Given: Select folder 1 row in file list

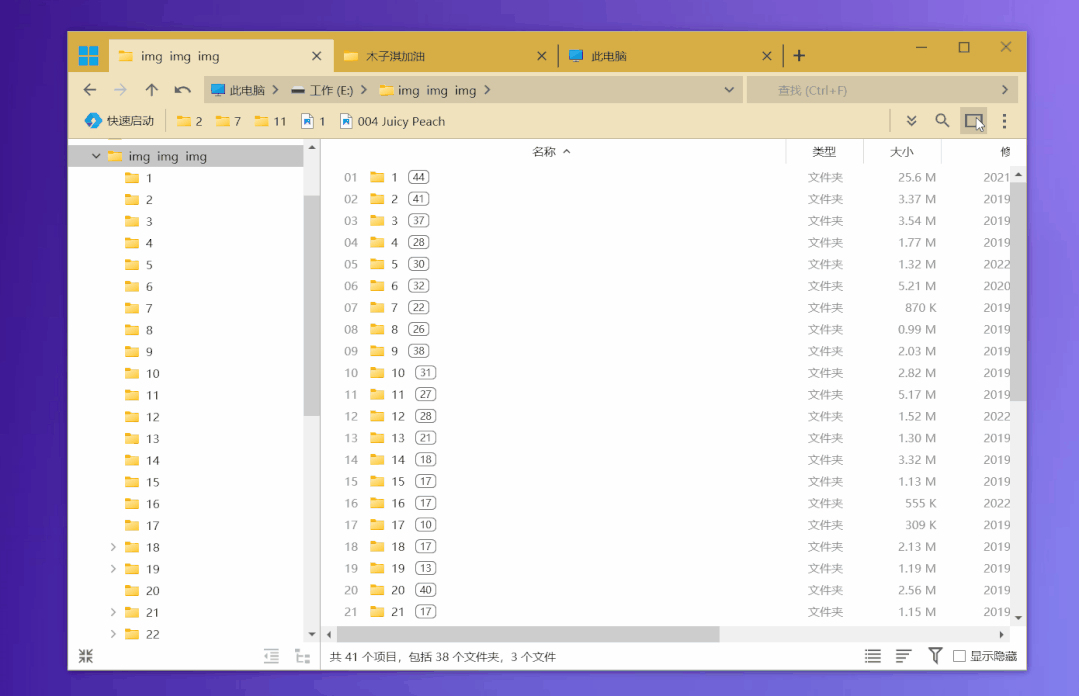Looking at the screenshot, I should (x=667, y=178).
